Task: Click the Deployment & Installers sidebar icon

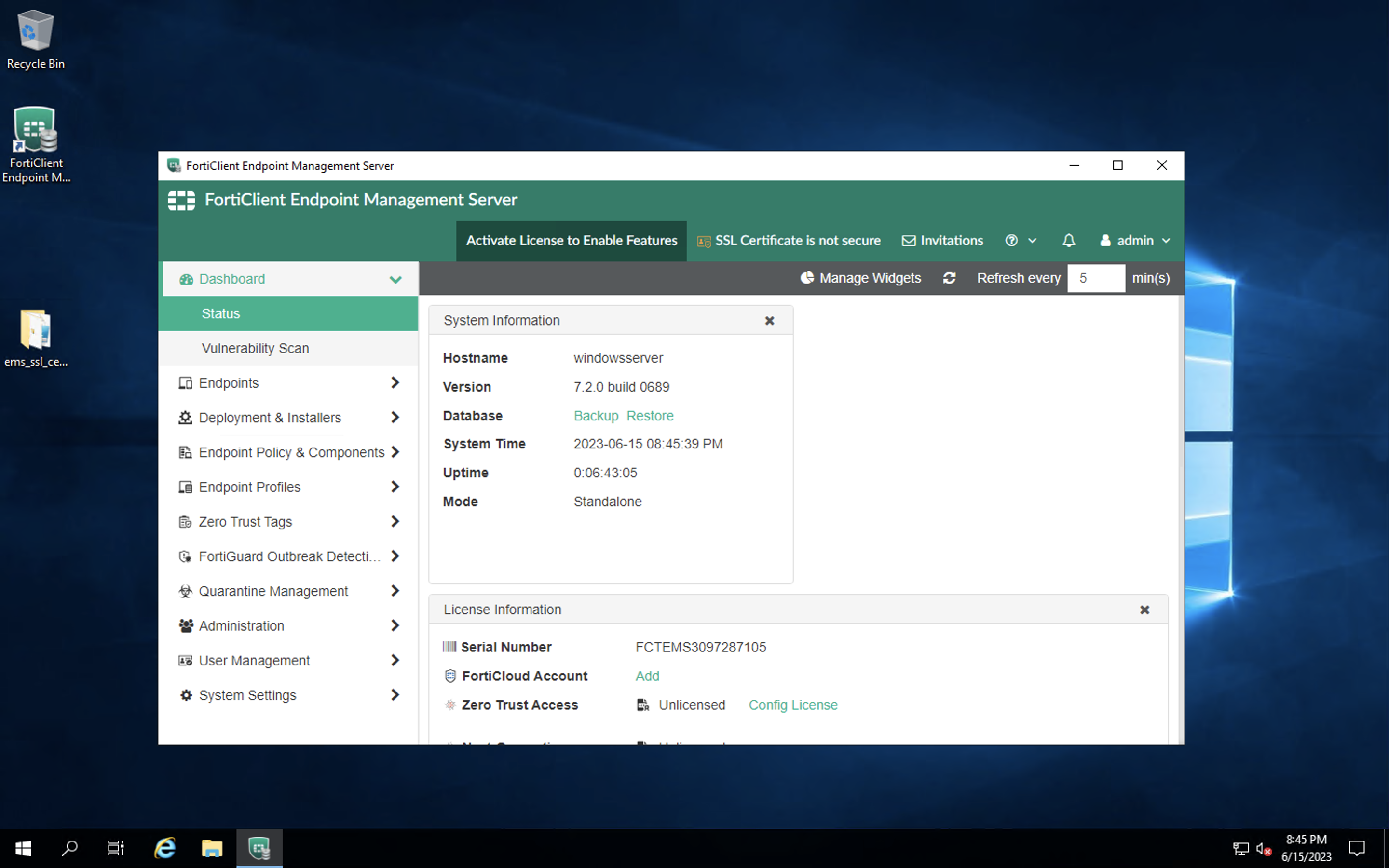Action: click(x=185, y=417)
